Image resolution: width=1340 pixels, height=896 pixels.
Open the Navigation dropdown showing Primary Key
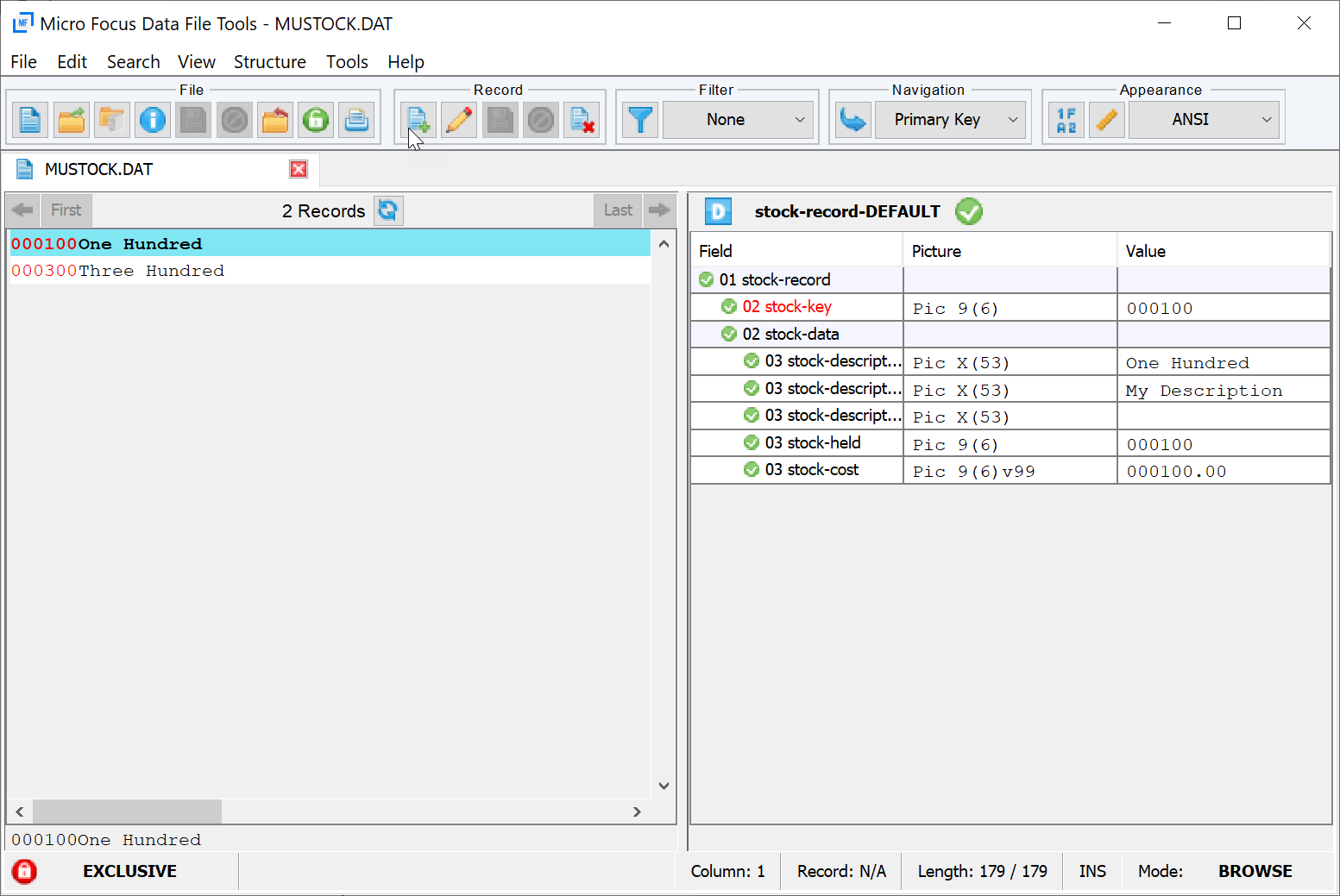(x=951, y=120)
